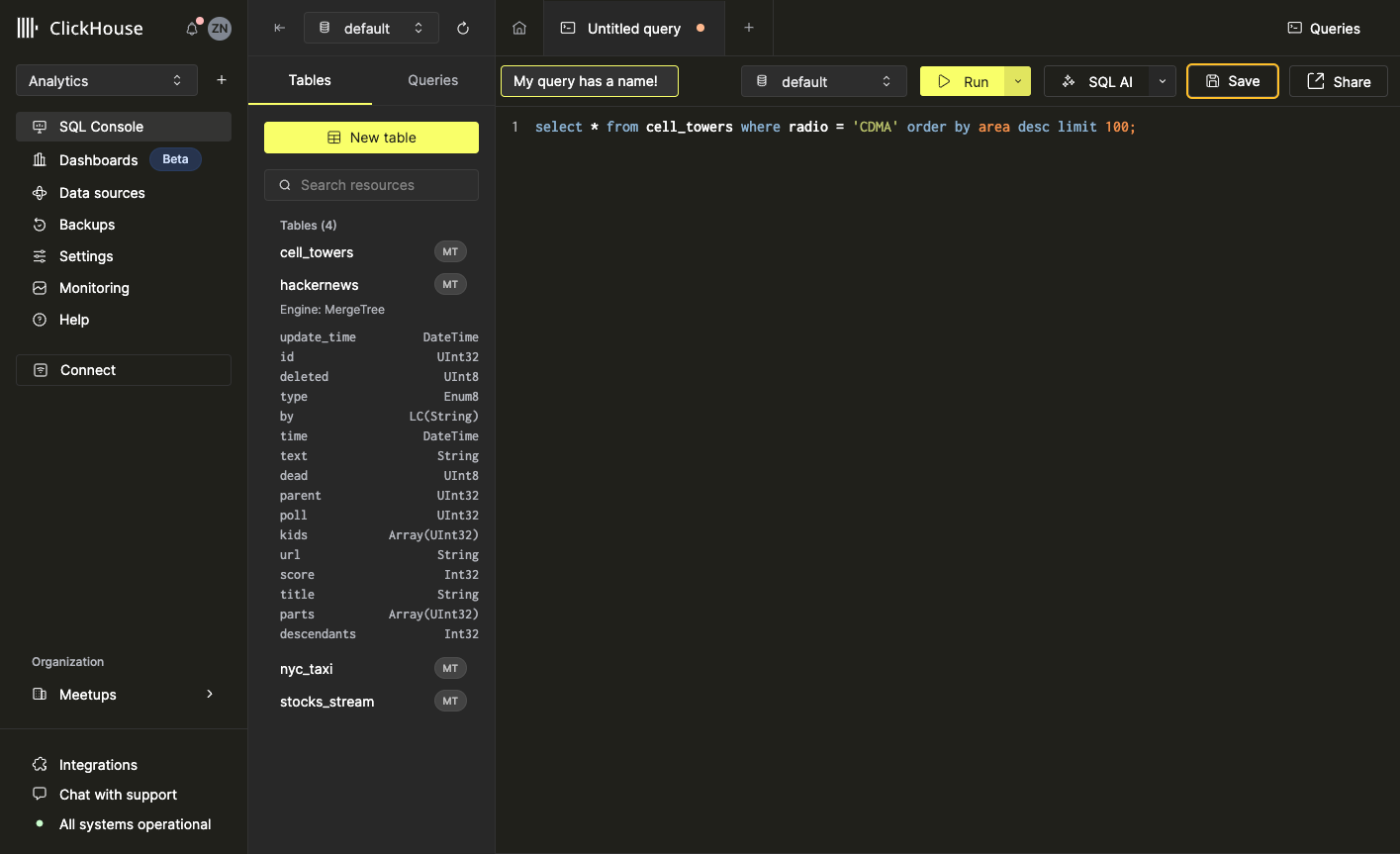Open notifications via the bell icon
The image size is (1400, 854).
point(191,28)
